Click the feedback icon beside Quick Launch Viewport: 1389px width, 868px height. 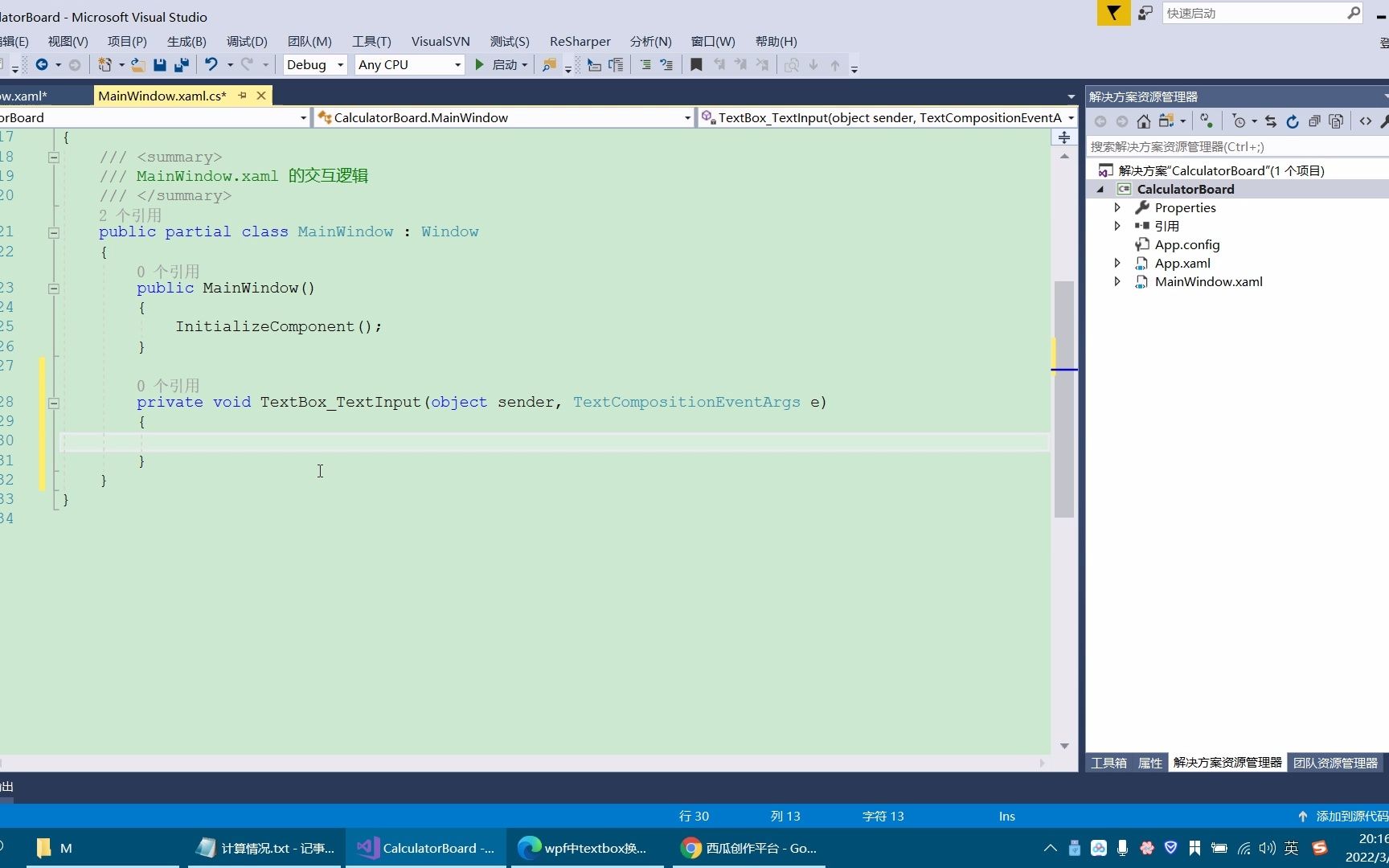coord(1145,13)
